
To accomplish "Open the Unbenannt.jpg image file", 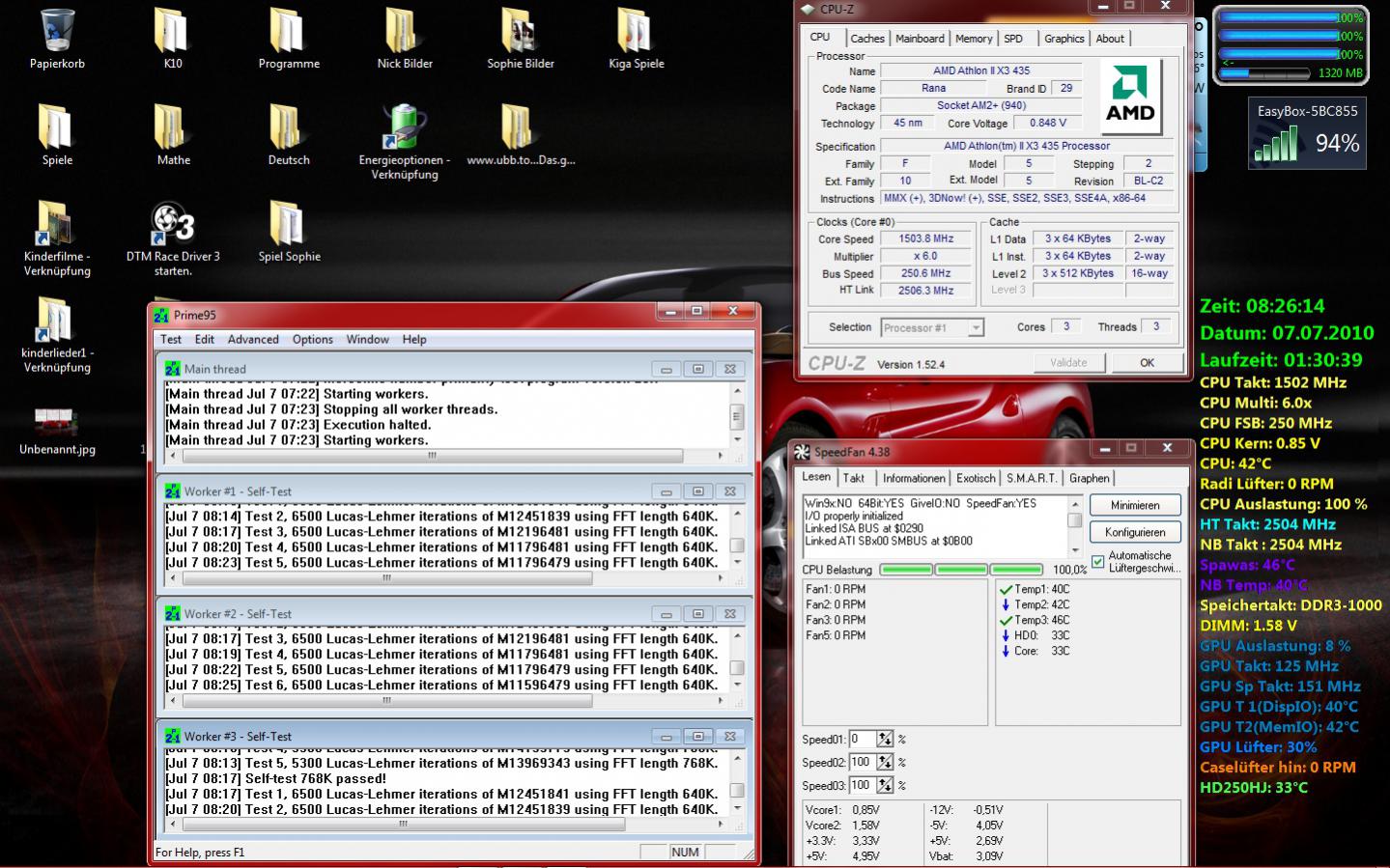I will point(57,421).
